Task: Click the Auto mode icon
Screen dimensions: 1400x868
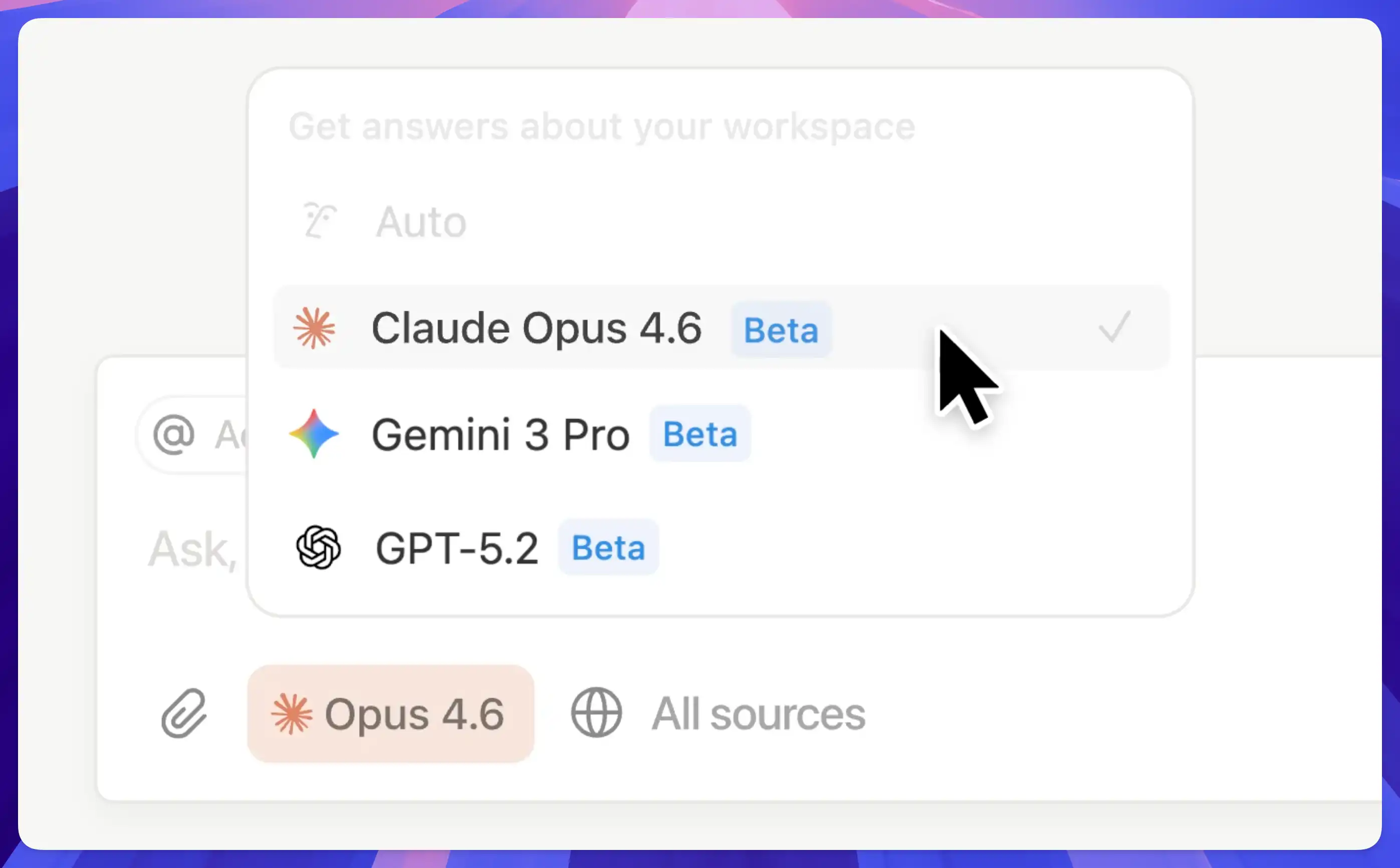Action: 319,221
